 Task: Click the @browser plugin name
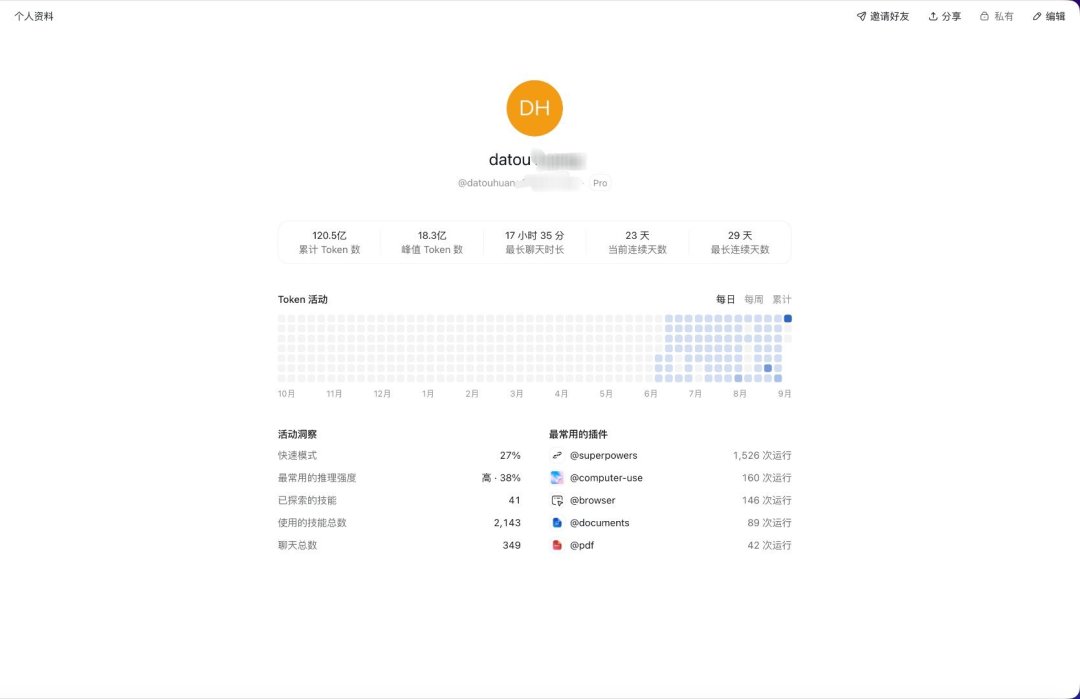592,501
